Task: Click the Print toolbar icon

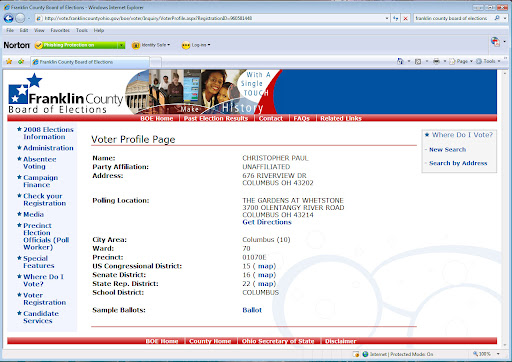Action: [436, 61]
